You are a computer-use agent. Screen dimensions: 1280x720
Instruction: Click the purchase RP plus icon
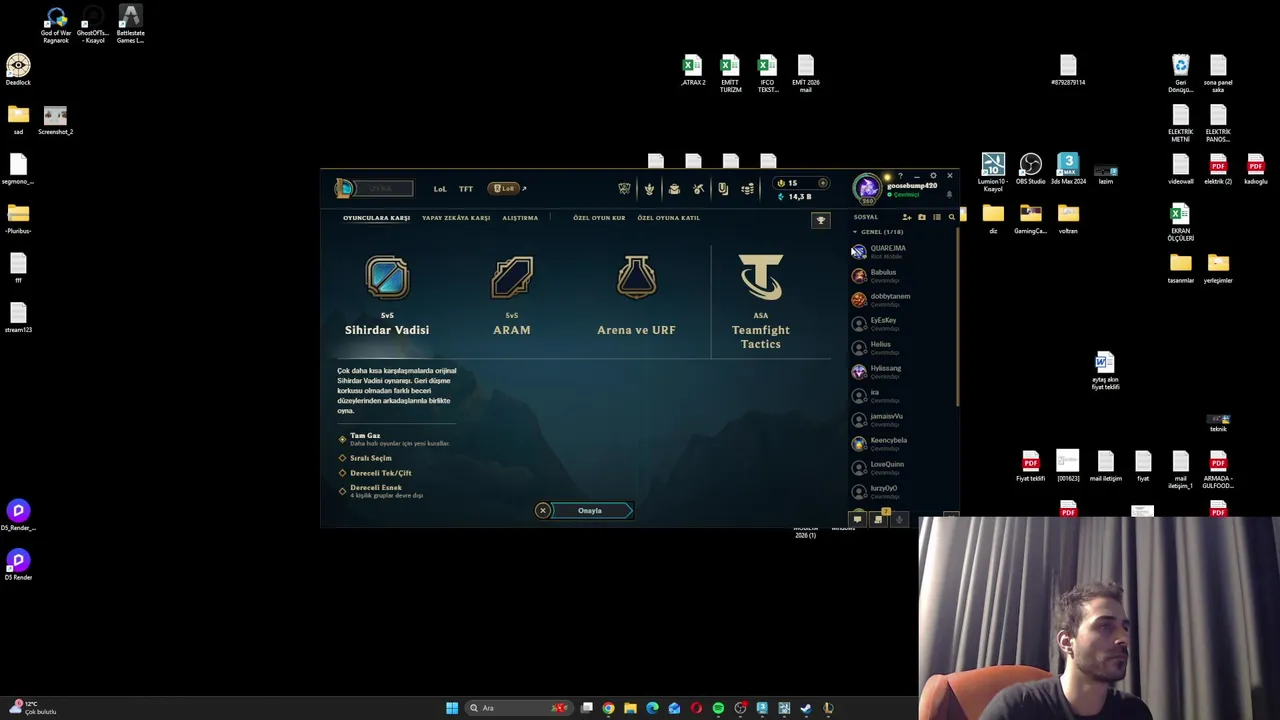pos(823,183)
